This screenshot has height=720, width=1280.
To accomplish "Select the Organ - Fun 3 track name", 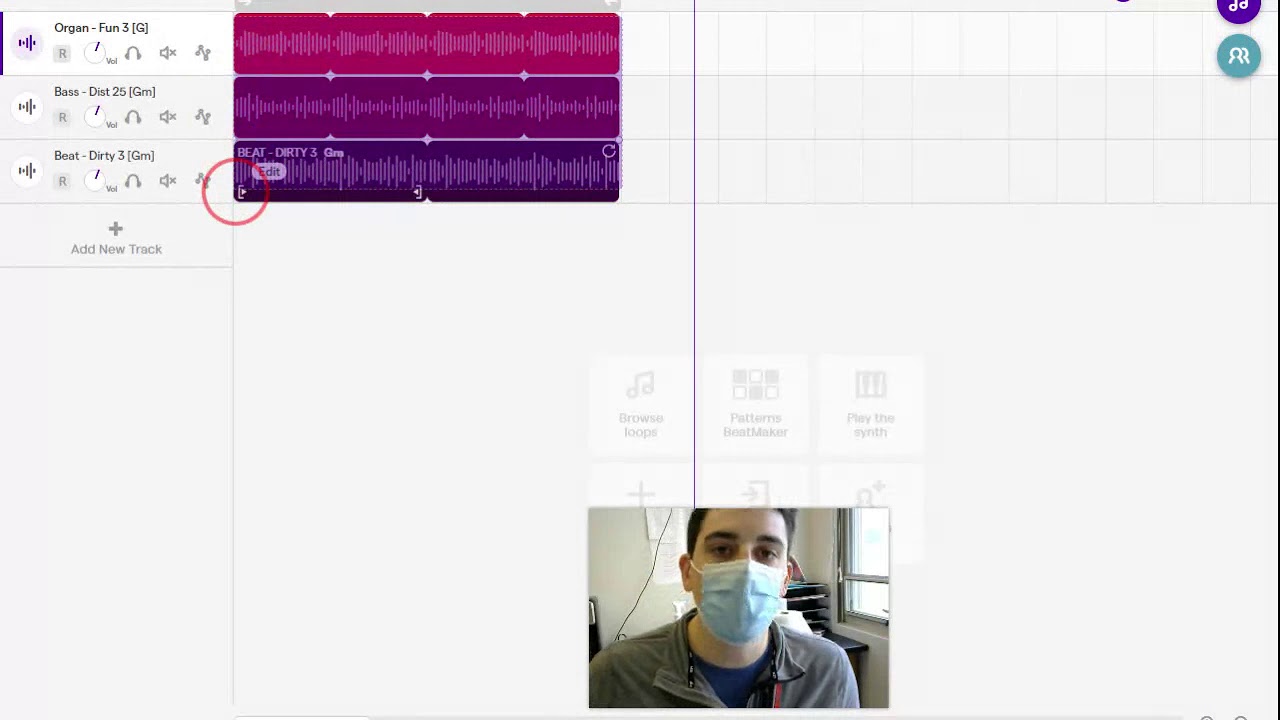I will click(101, 28).
